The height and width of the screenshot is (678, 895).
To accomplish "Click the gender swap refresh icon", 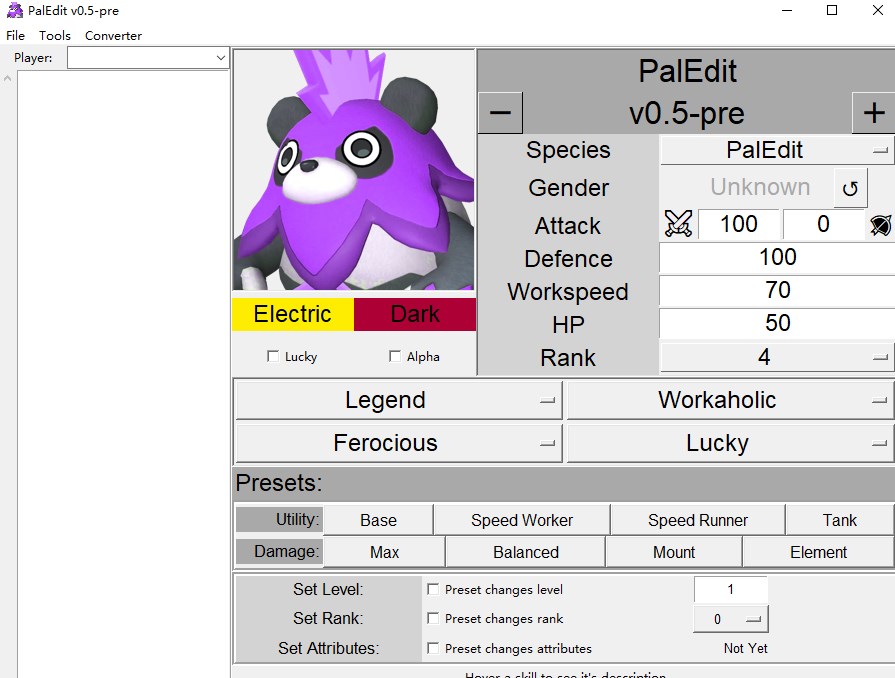I will click(850, 188).
